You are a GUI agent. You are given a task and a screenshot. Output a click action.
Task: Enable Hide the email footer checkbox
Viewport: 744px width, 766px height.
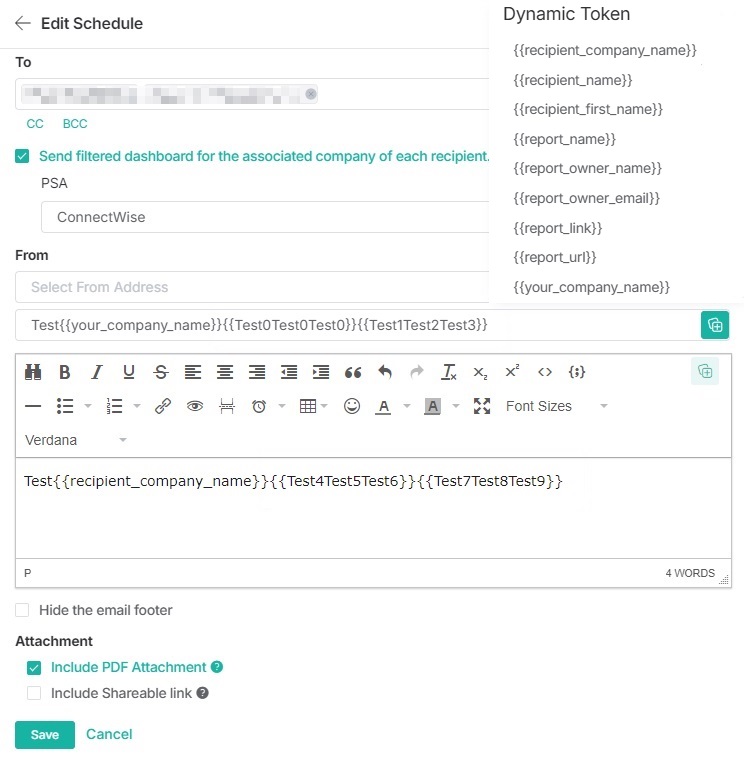click(22, 610)
